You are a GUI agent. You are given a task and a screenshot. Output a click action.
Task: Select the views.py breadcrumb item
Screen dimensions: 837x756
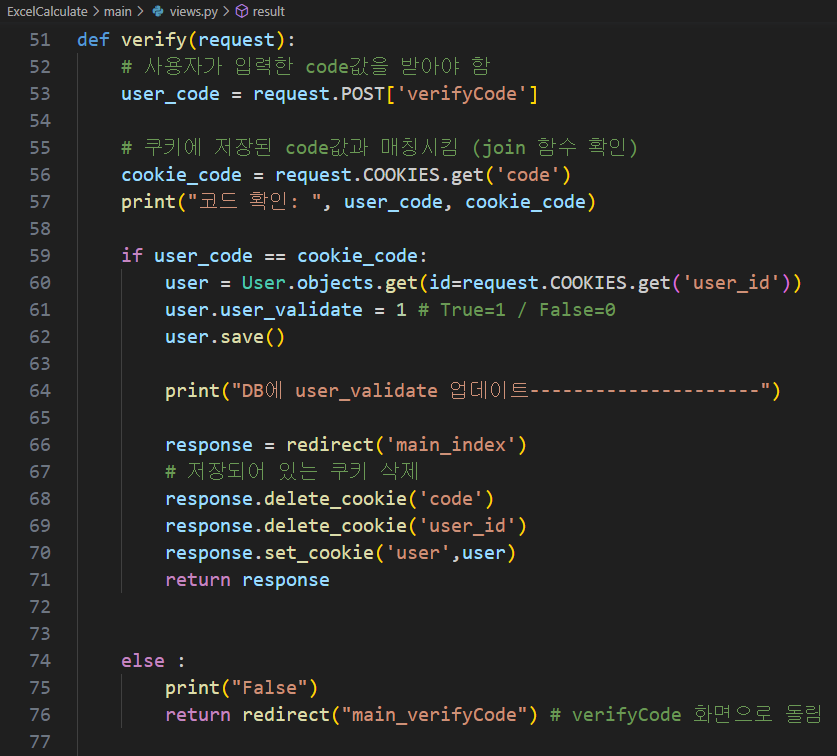tap(194, 11)
